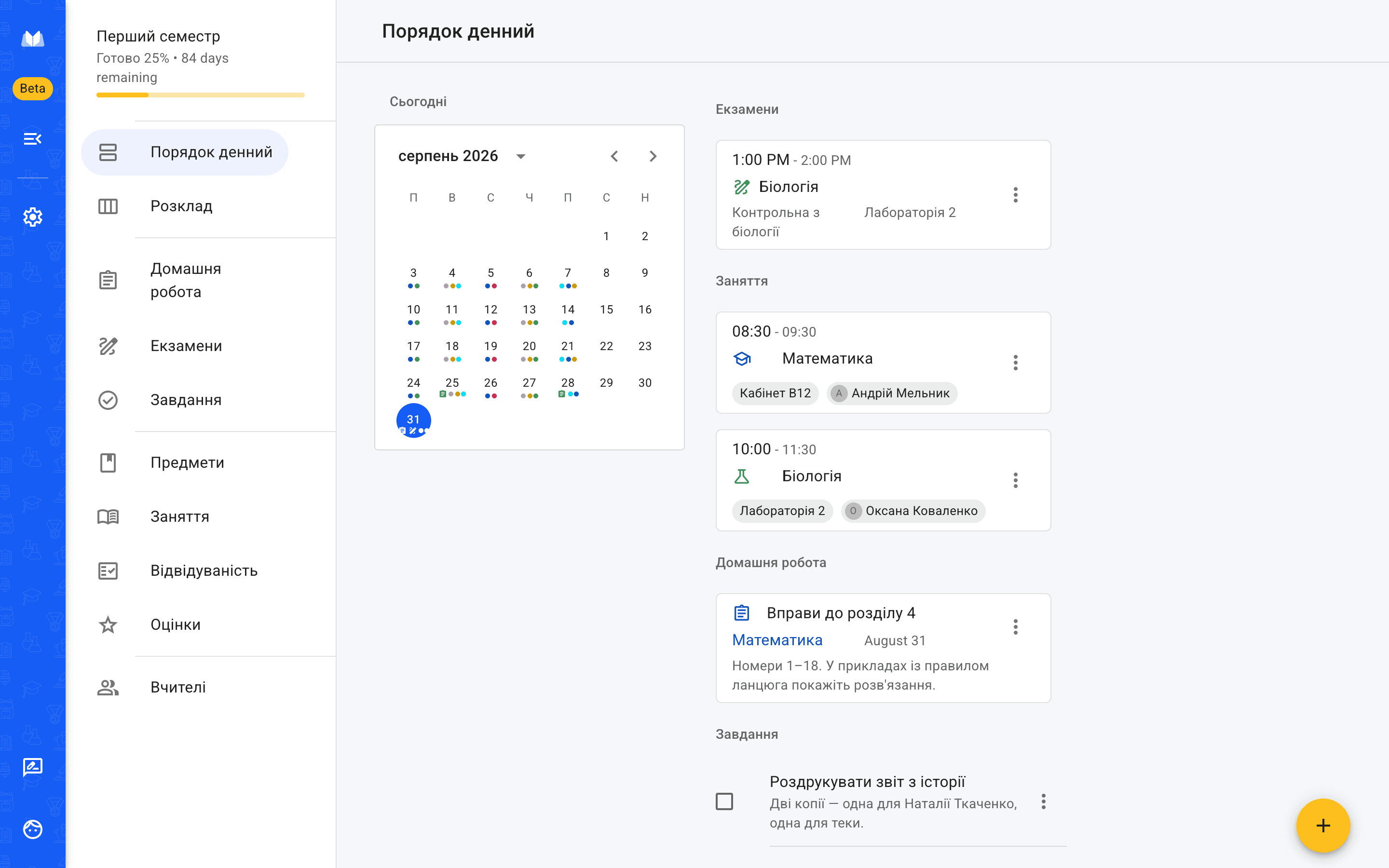Click the Андрій Мельник teacher chip

point(892,393)
